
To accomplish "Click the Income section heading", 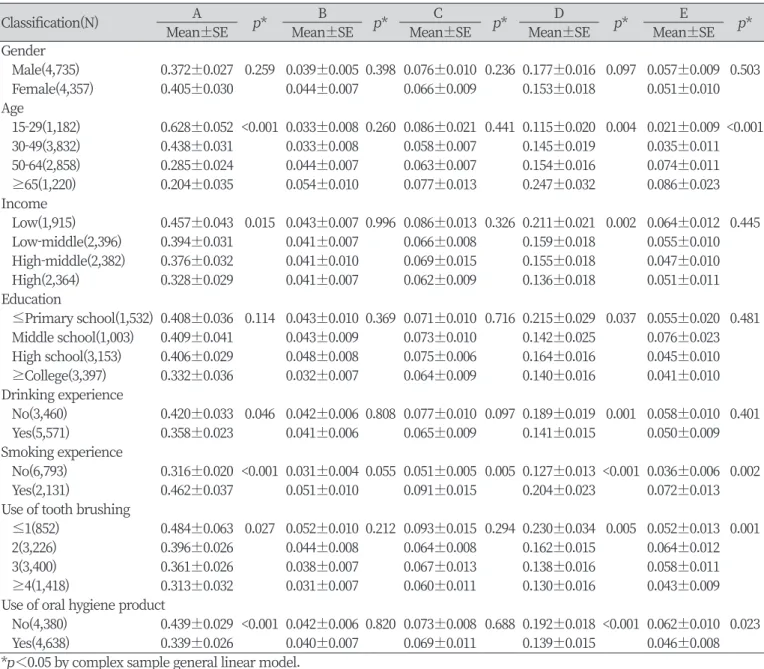I will coord(24,204).
